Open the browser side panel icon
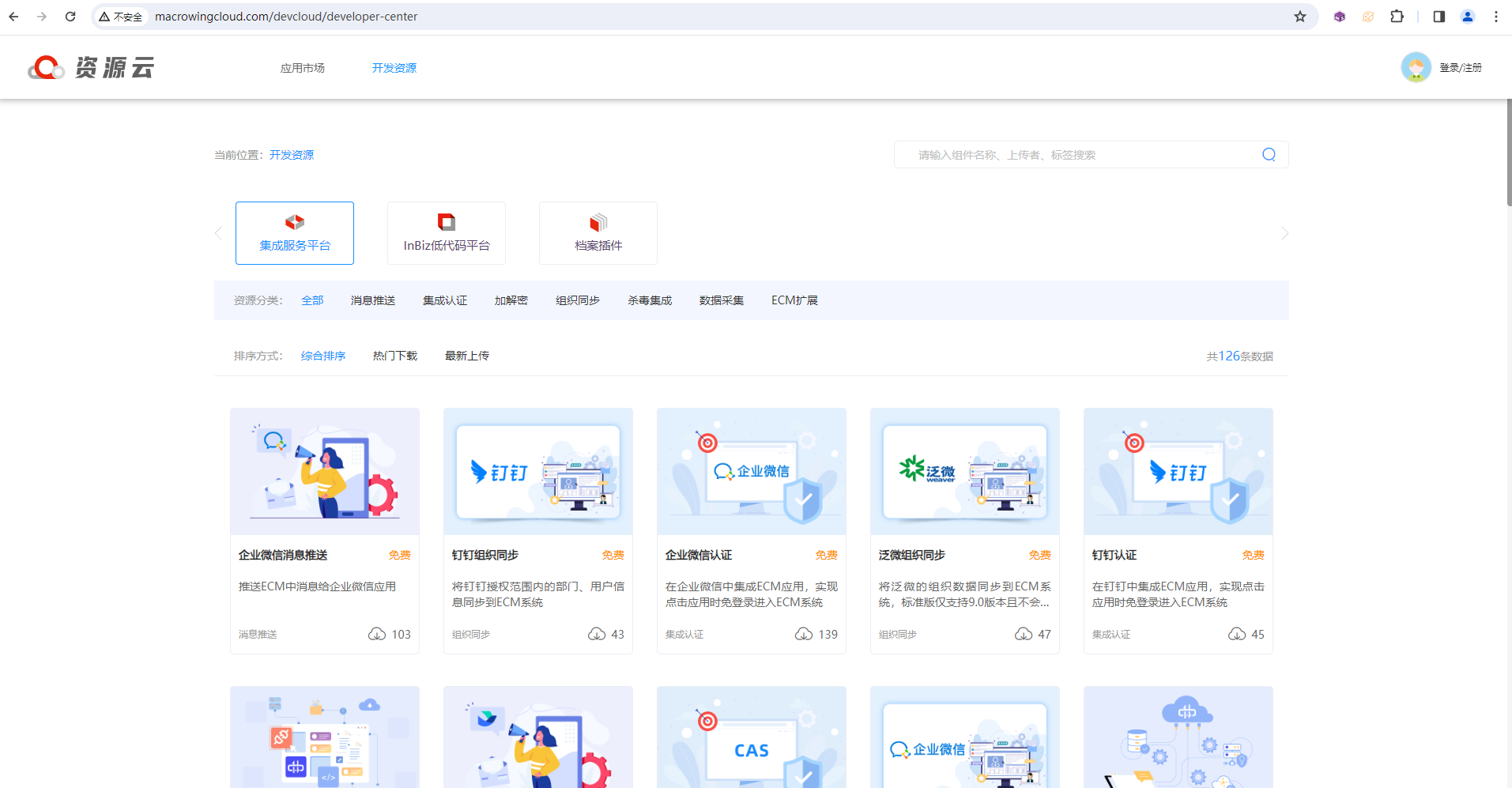1512x788 pixels. click(x=1438, y=17)
